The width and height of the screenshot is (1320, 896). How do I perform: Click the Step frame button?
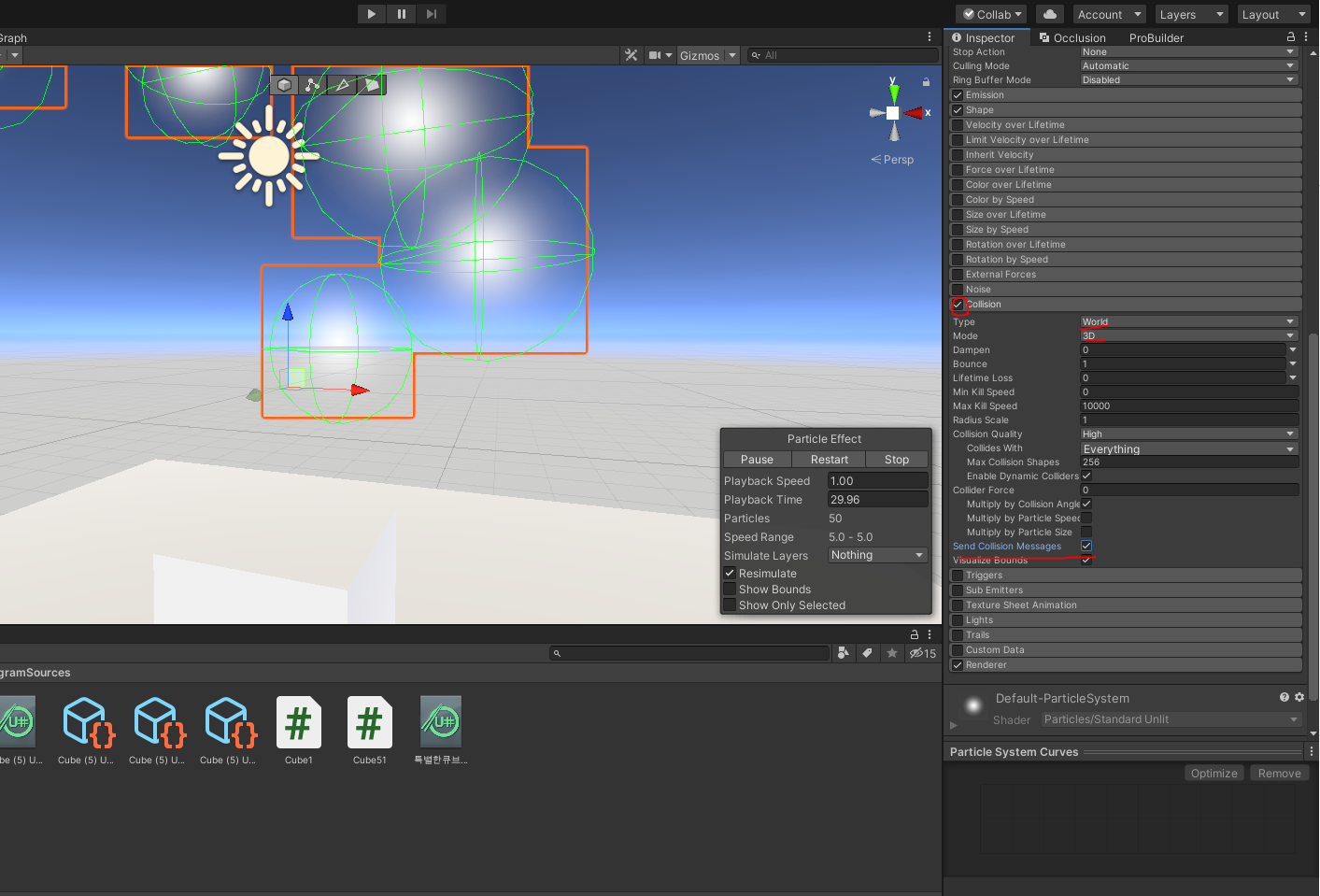pyautogui.click(x=431, y=14)
